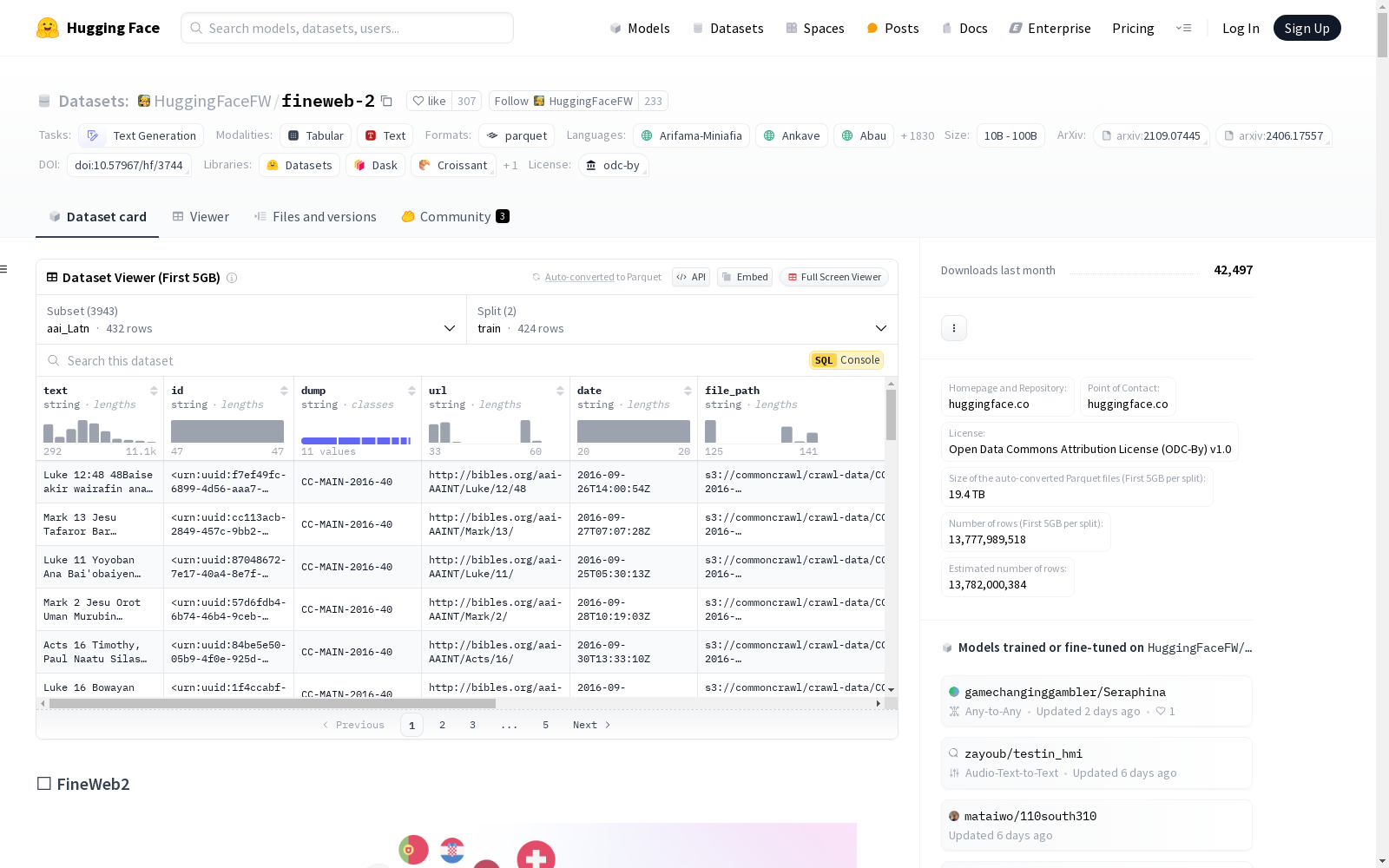
Task: Follow HuggingFaceFW organization
Action: tap(564, 102)
